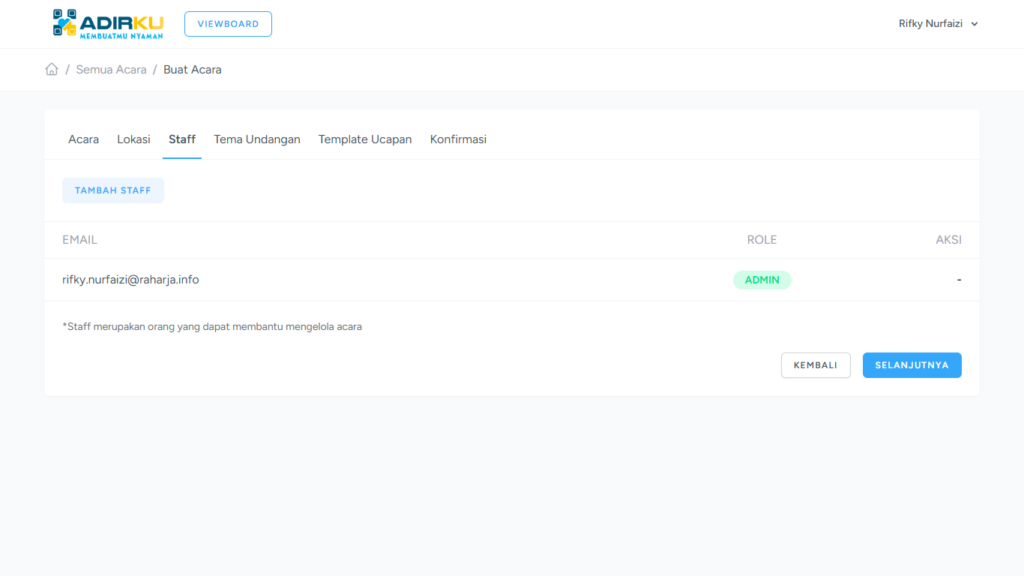1024x576 pixels.
Task: Switch to the Konfirmasi tab
Action: [x=458, y=140]
